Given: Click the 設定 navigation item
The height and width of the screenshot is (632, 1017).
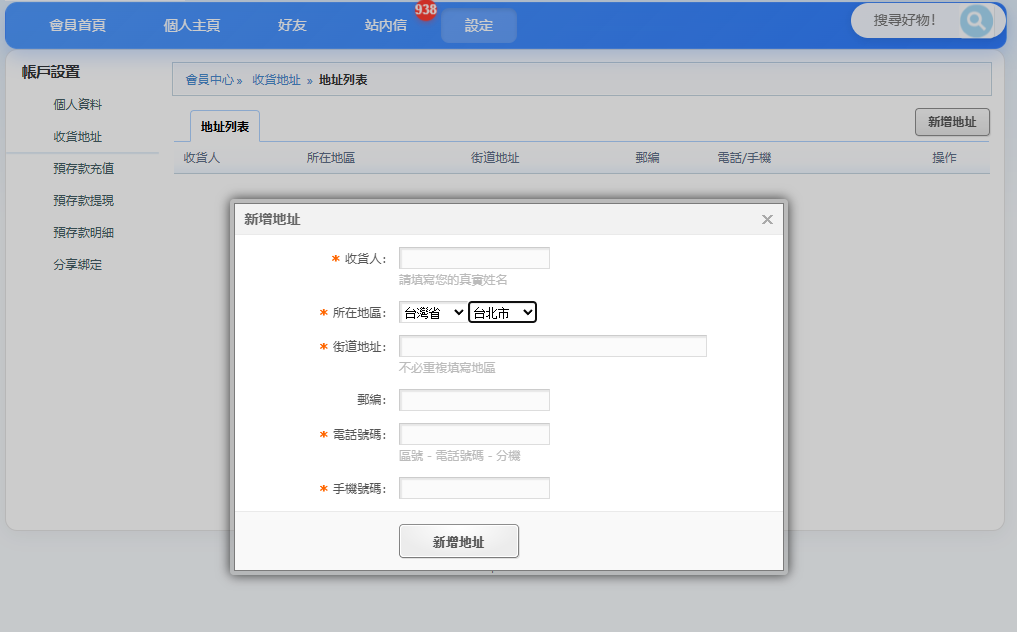Looking at the screenshot, I should point(479,26).
